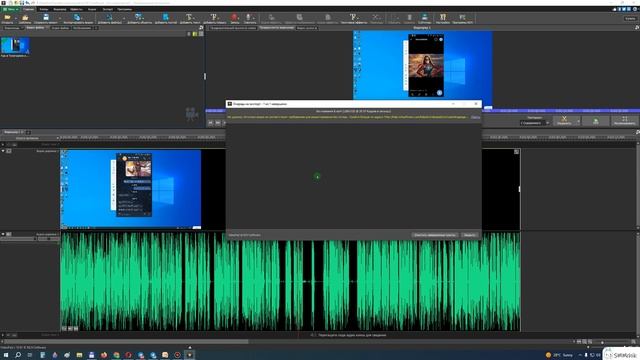This screenshot has height=360, width=640.
Task: Switch to the Clips ribbon tab
Action: click(44, 9)
